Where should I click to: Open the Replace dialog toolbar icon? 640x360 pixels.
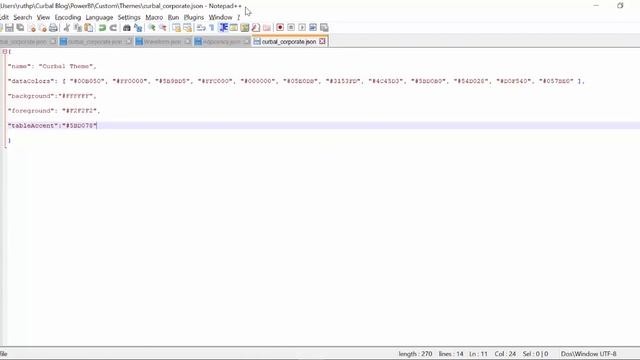pyautogui.click(x=138, y=28)
